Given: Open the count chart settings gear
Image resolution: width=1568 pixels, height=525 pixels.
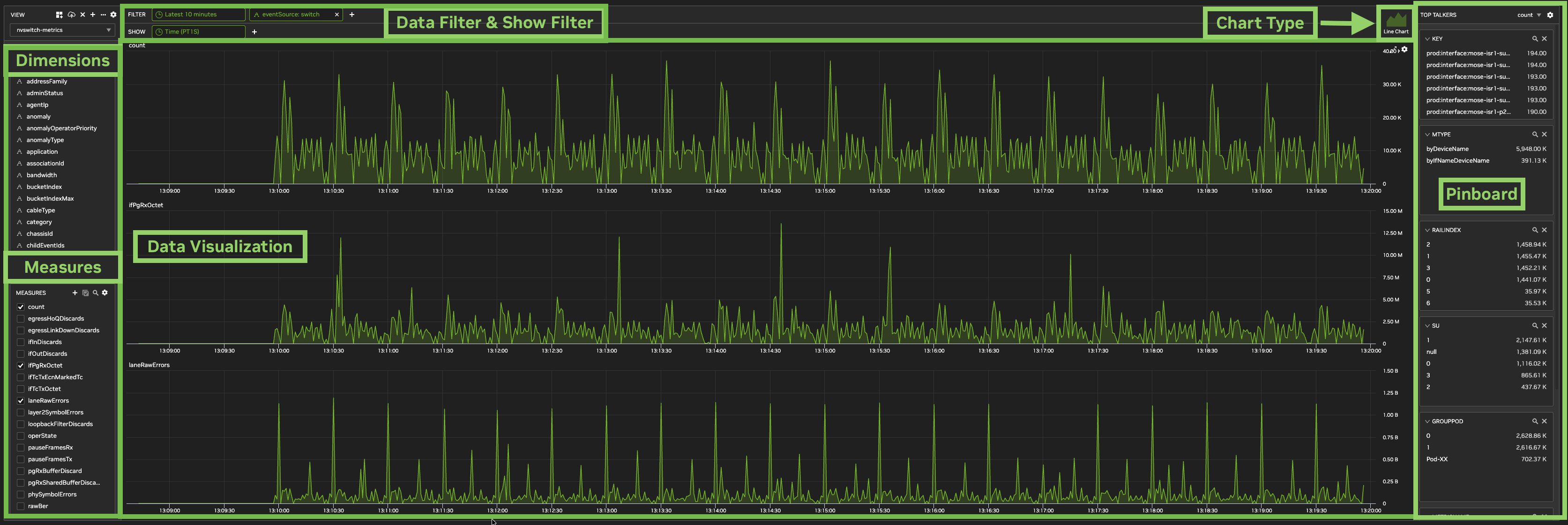Looking at the screenshot, I should (x=1404, y=50).
